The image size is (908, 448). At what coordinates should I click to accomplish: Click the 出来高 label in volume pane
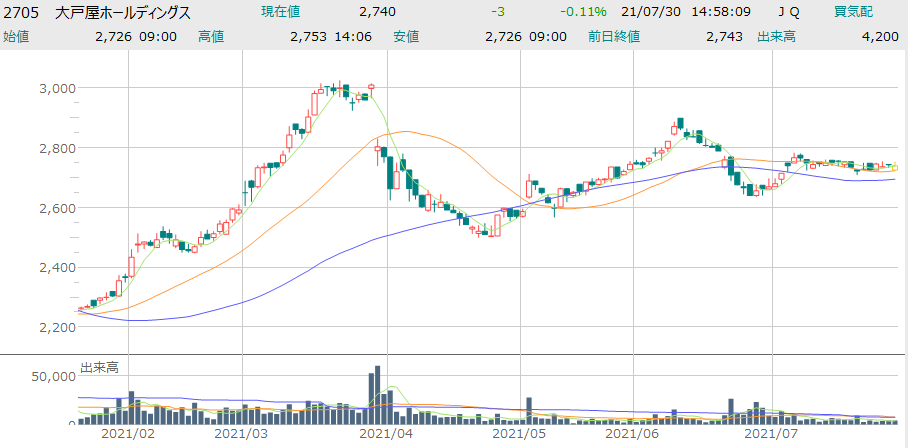coord(99,367)
